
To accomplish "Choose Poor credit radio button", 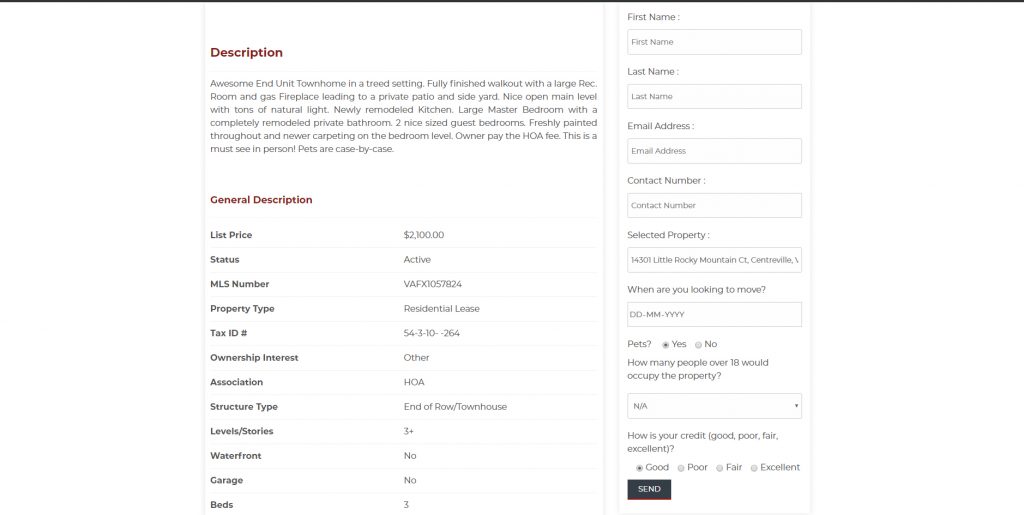I will point(681,468).
